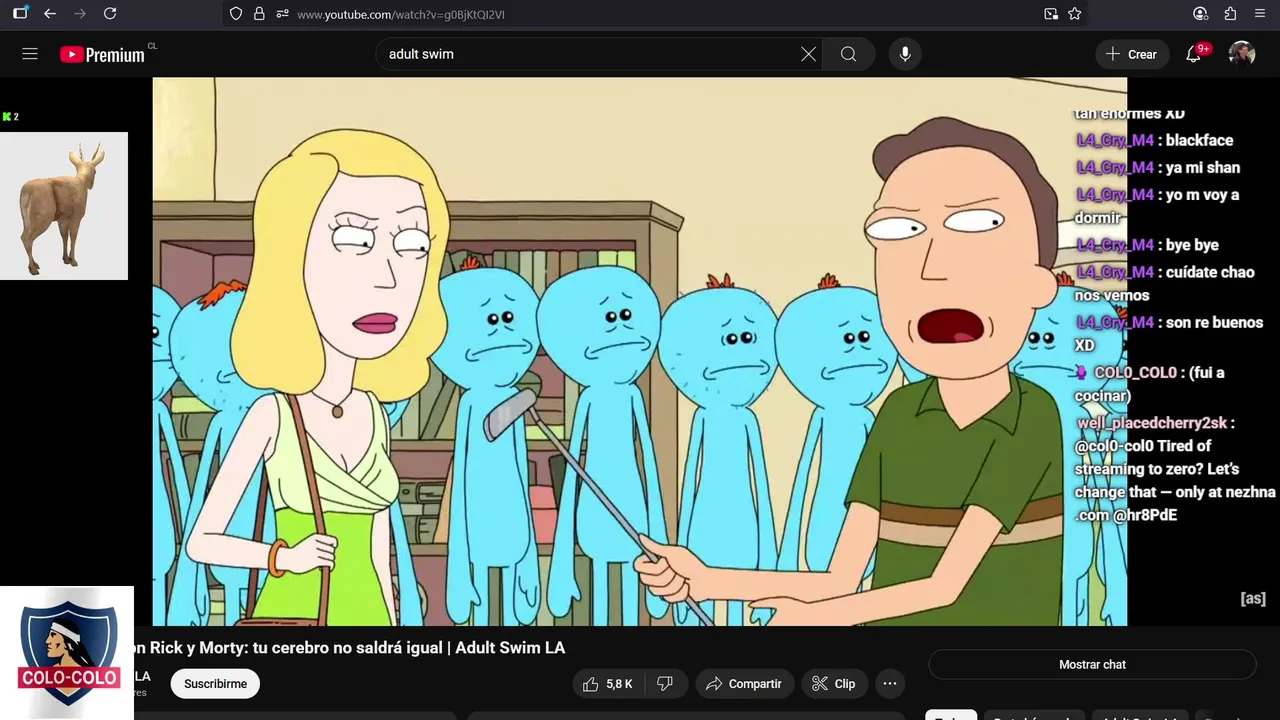The image size is (1280, 720).
Task: Clear the 'adult swim' search text
Action: (x=808, y=54)
